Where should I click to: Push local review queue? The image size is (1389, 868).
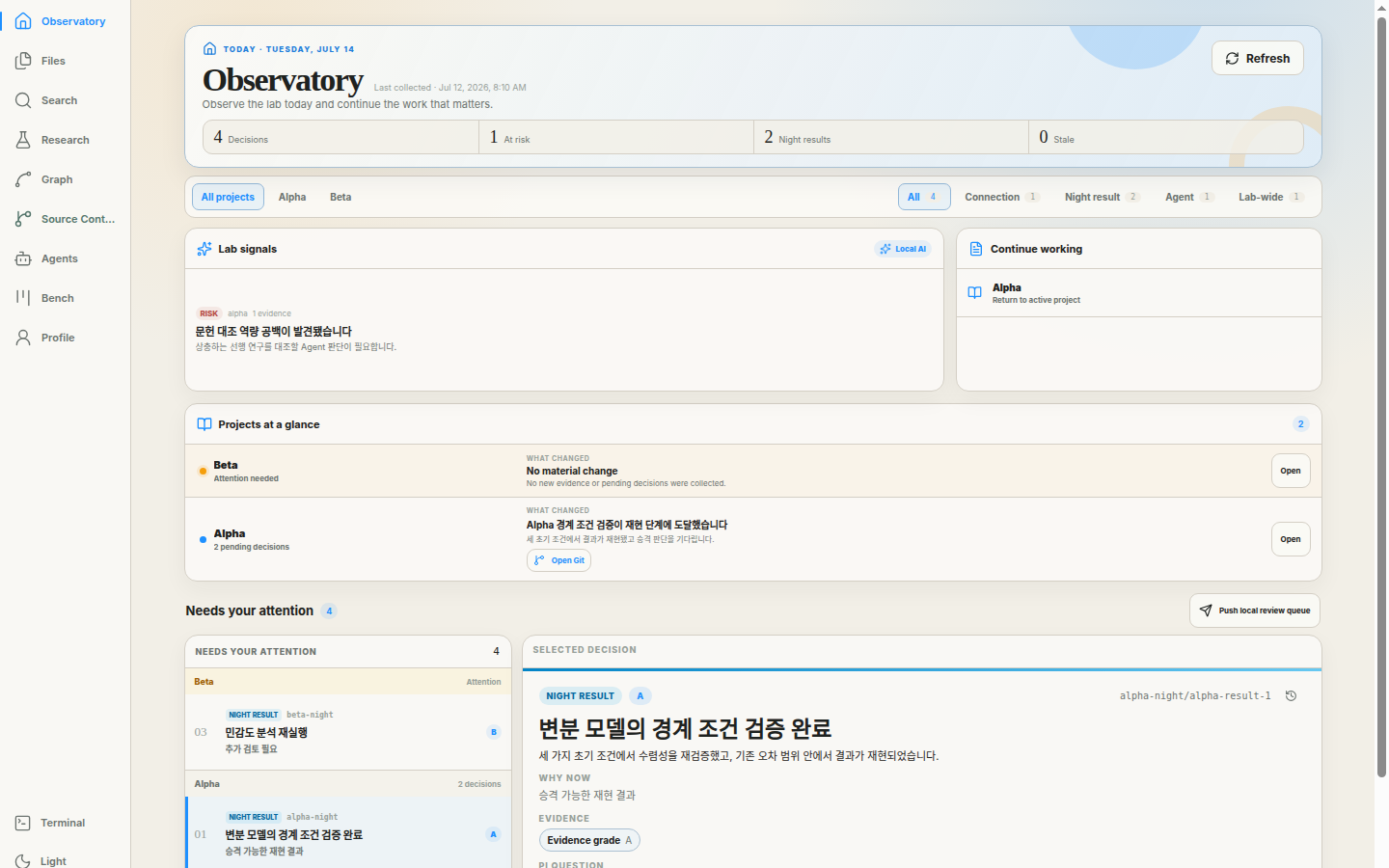1255,610
